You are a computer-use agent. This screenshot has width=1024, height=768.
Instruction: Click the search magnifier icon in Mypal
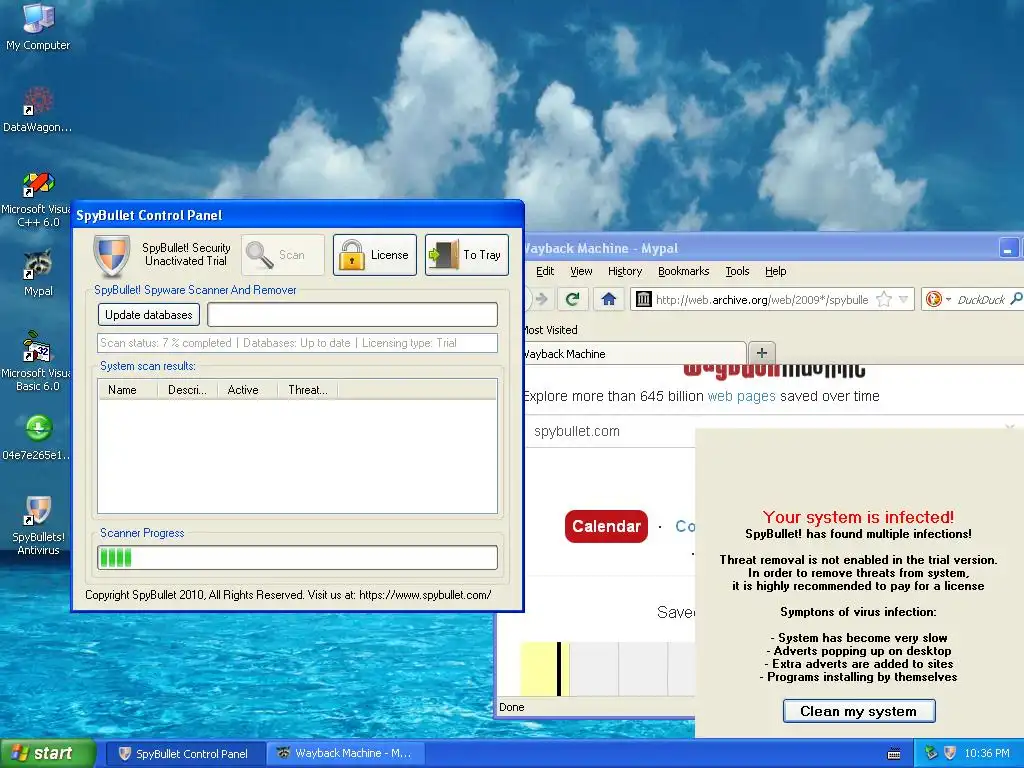pyautogui.click(x=1016, y=299)
